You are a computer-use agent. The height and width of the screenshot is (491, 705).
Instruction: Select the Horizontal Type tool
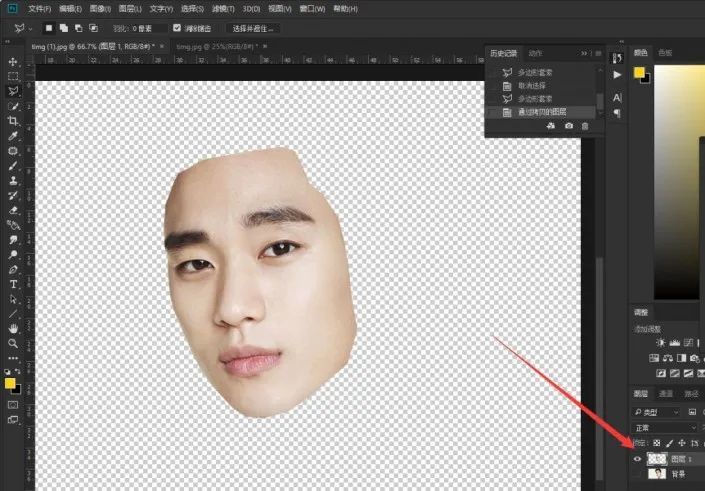click(13, 284)
